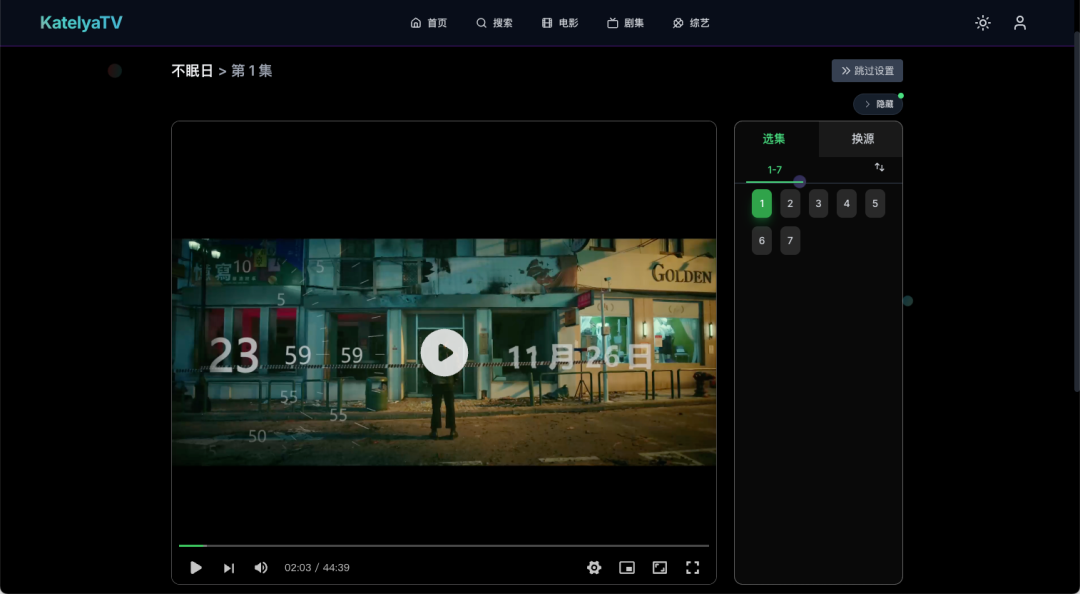The image size is (1080, 594).
Task: Open the 1-7 episode range selector
Action: click(774, 170)
